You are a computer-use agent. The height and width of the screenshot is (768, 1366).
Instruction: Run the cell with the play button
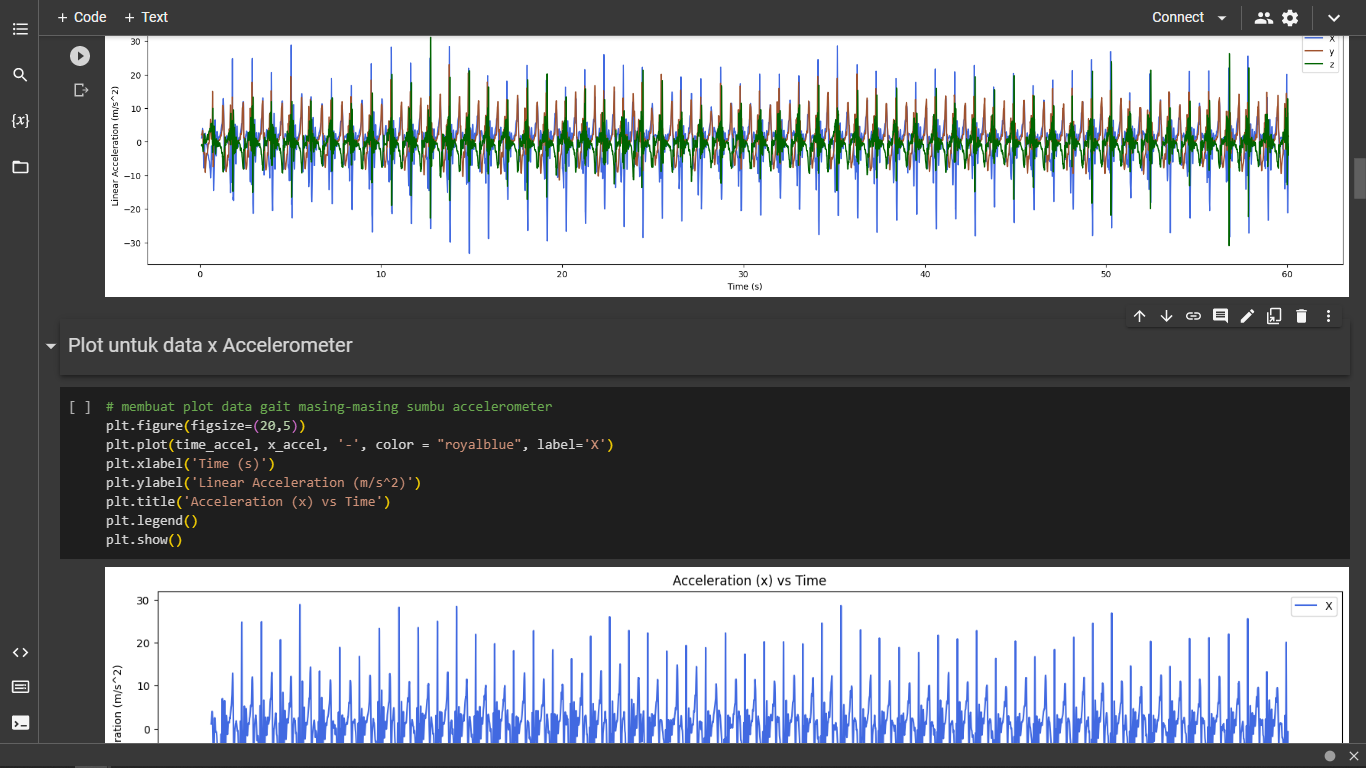[80, 57]
